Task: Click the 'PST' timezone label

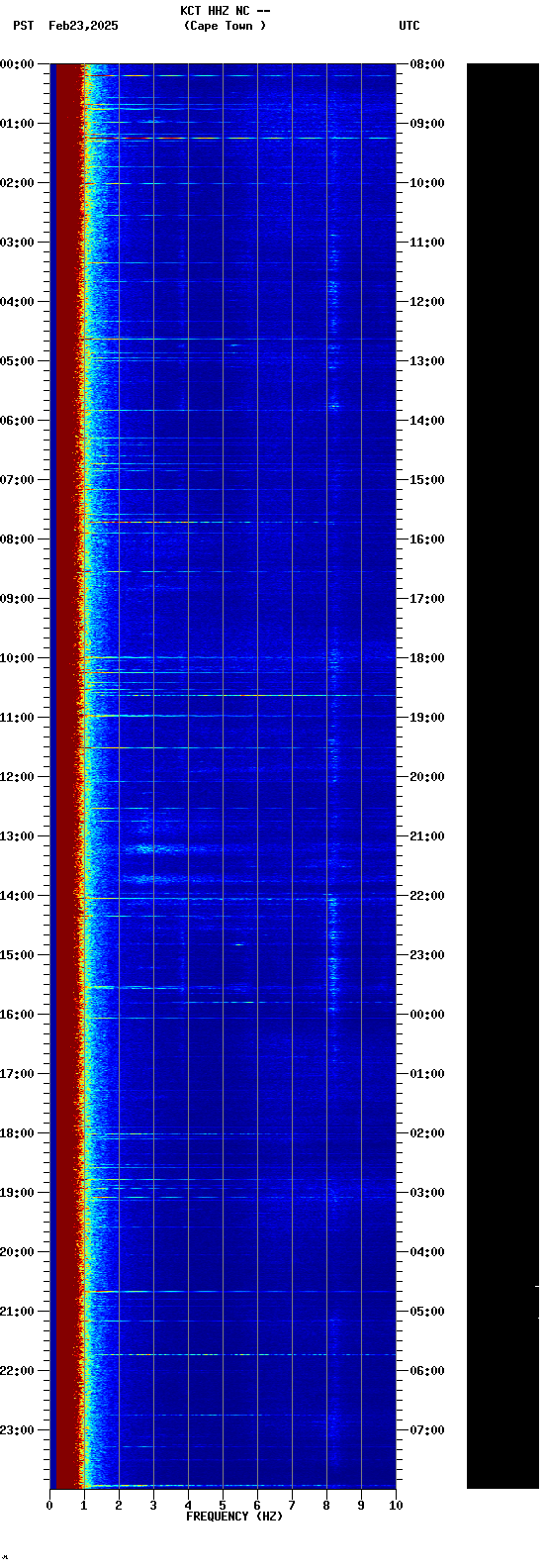Action: (x=24, y=26)
